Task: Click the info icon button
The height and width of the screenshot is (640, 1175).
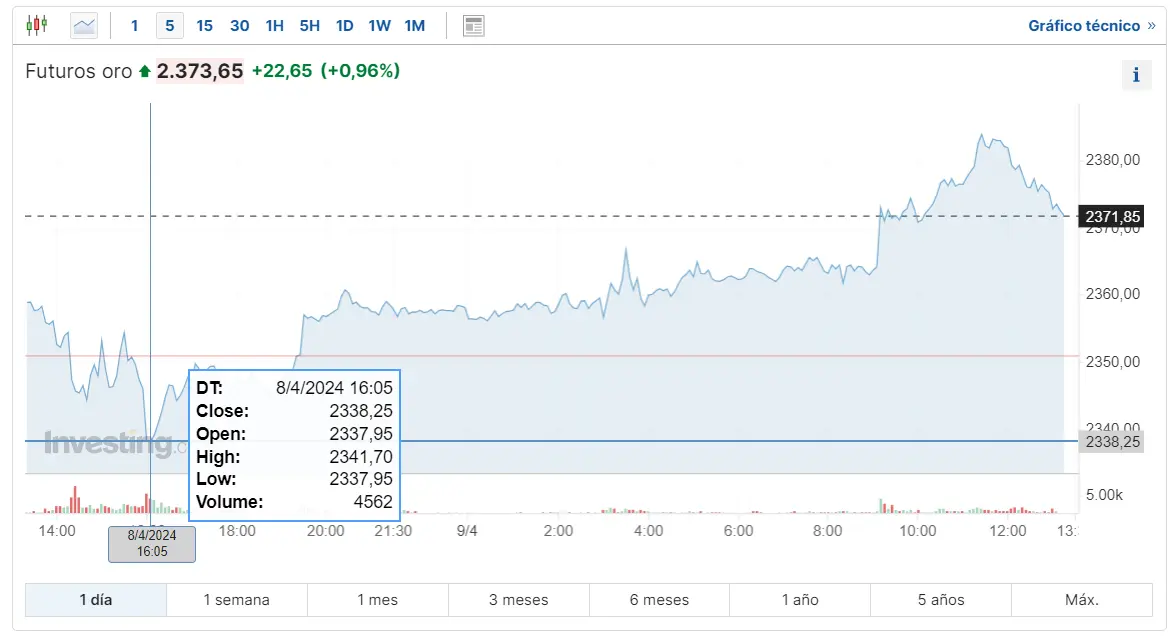Action: pos(1136,75)
